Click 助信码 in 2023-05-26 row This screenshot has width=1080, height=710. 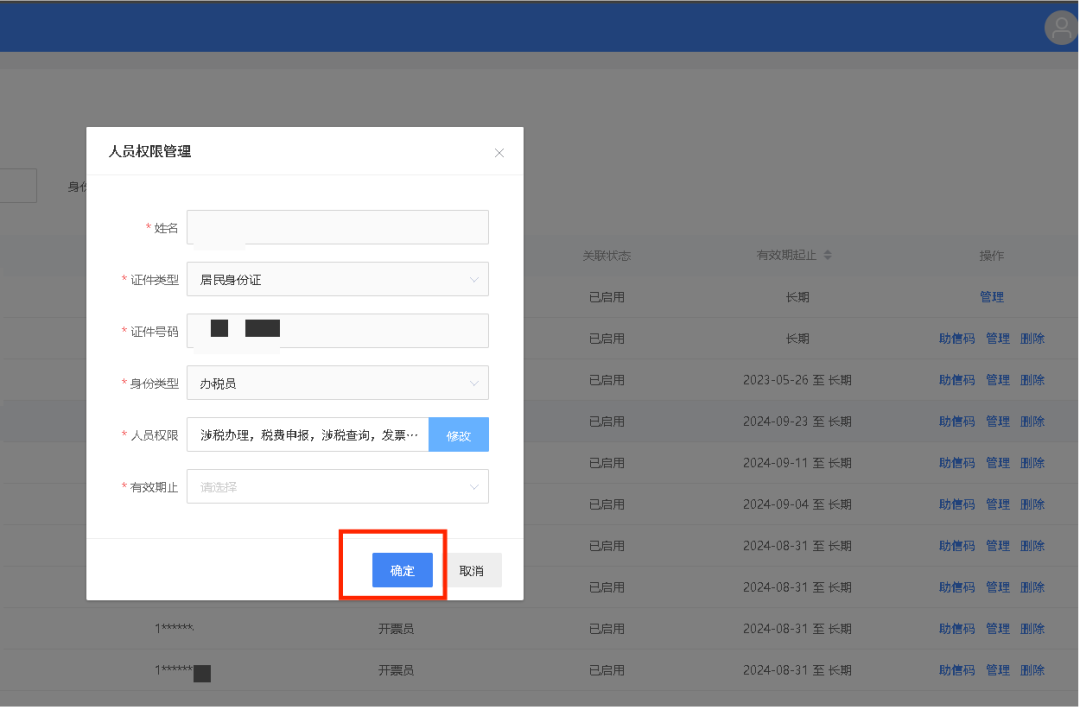[957, 380]
